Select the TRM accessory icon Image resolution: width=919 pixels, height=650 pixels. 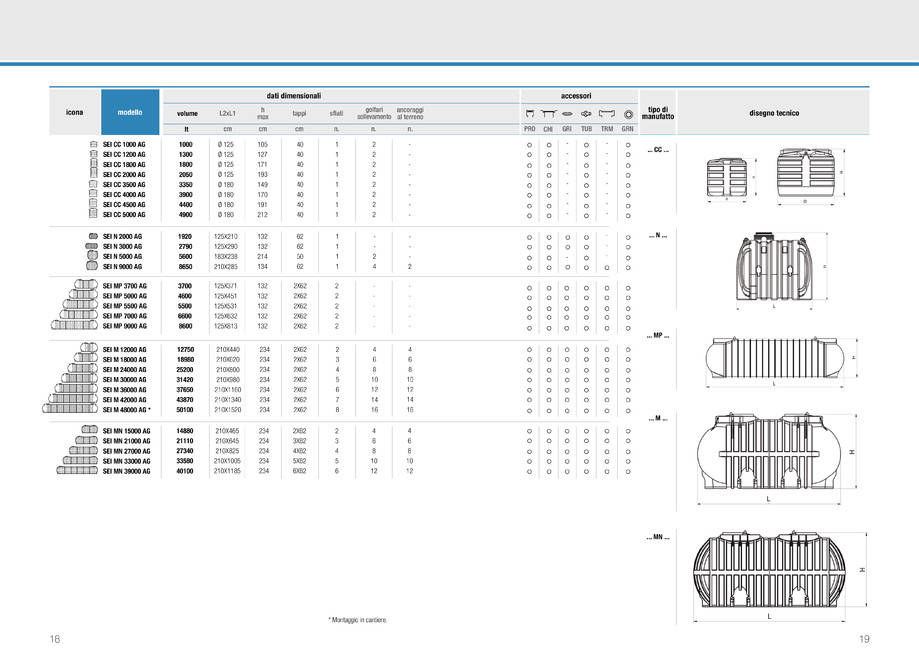607,113
